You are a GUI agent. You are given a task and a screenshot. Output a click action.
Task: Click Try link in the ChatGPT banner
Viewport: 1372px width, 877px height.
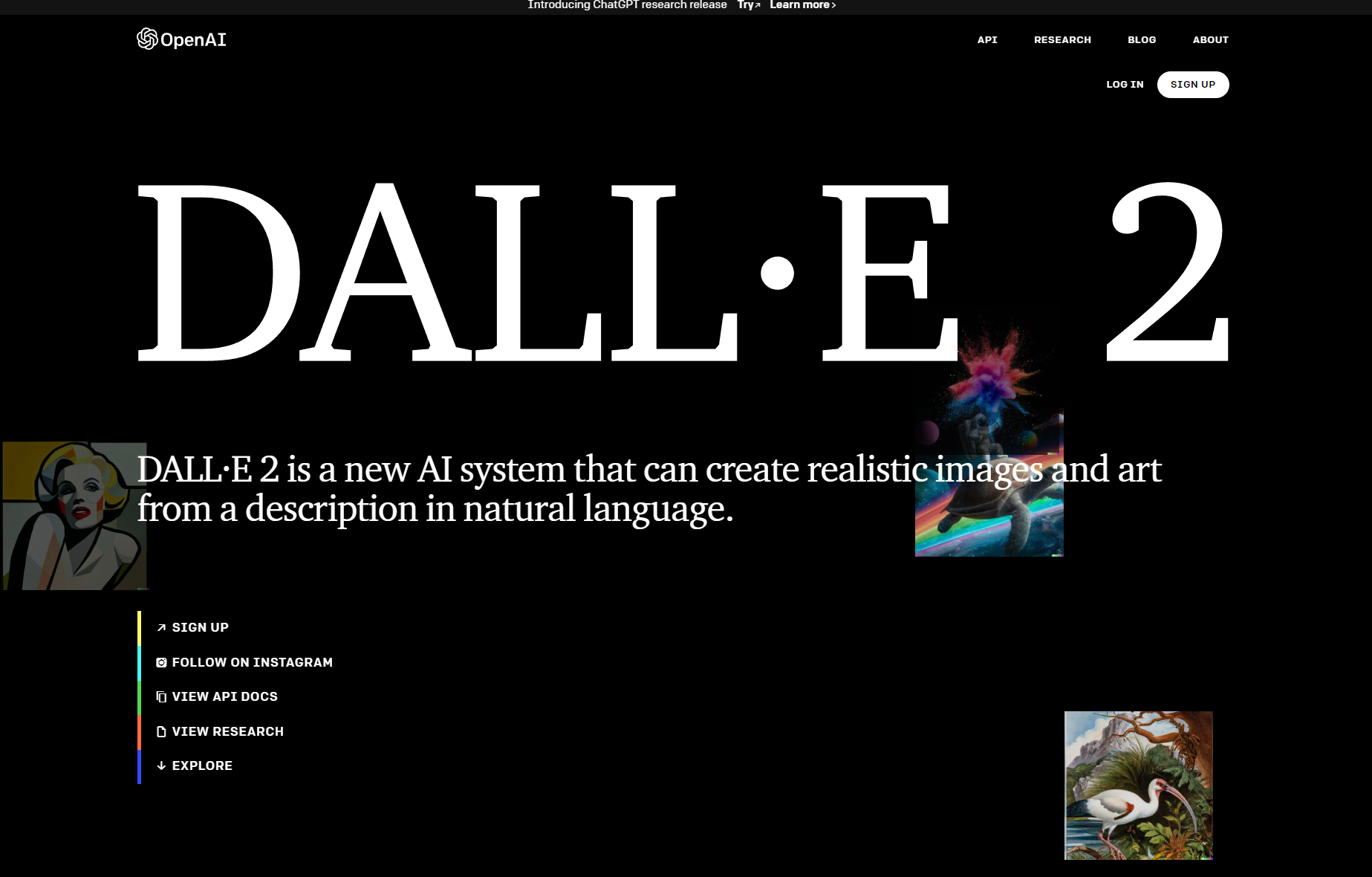pos(748,5)
